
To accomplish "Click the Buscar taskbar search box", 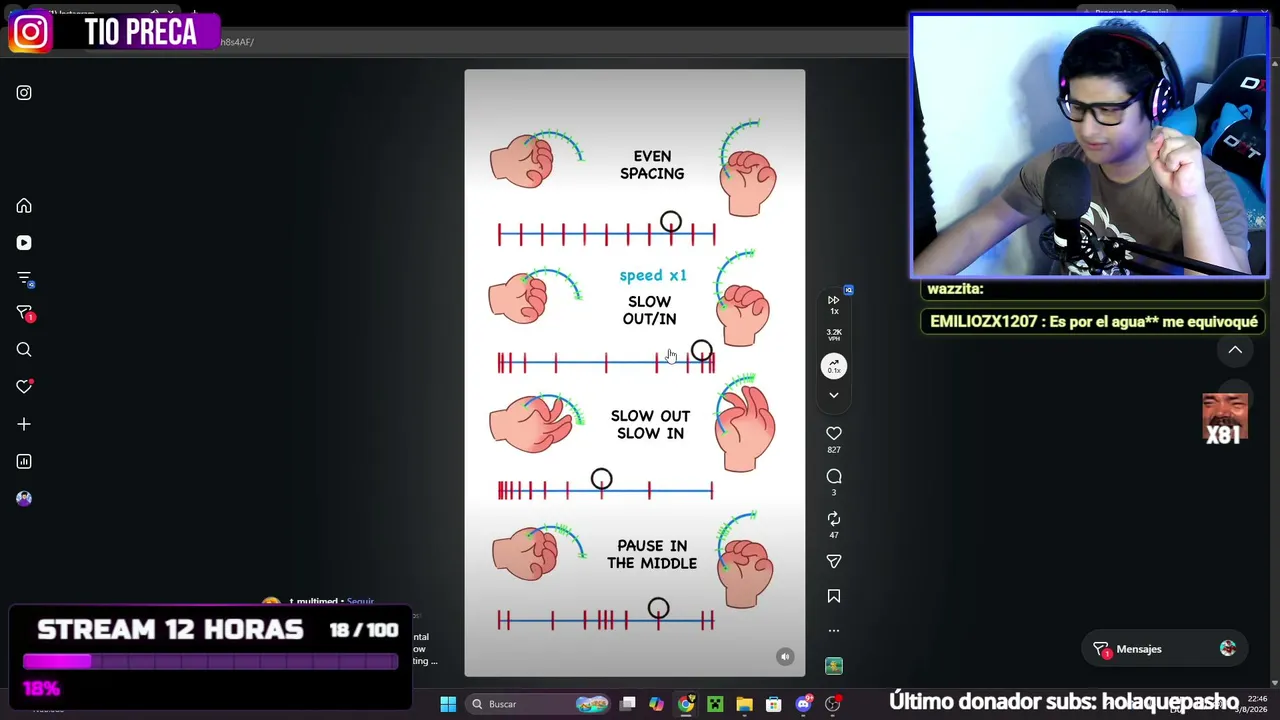I will [x=540, y=704].
